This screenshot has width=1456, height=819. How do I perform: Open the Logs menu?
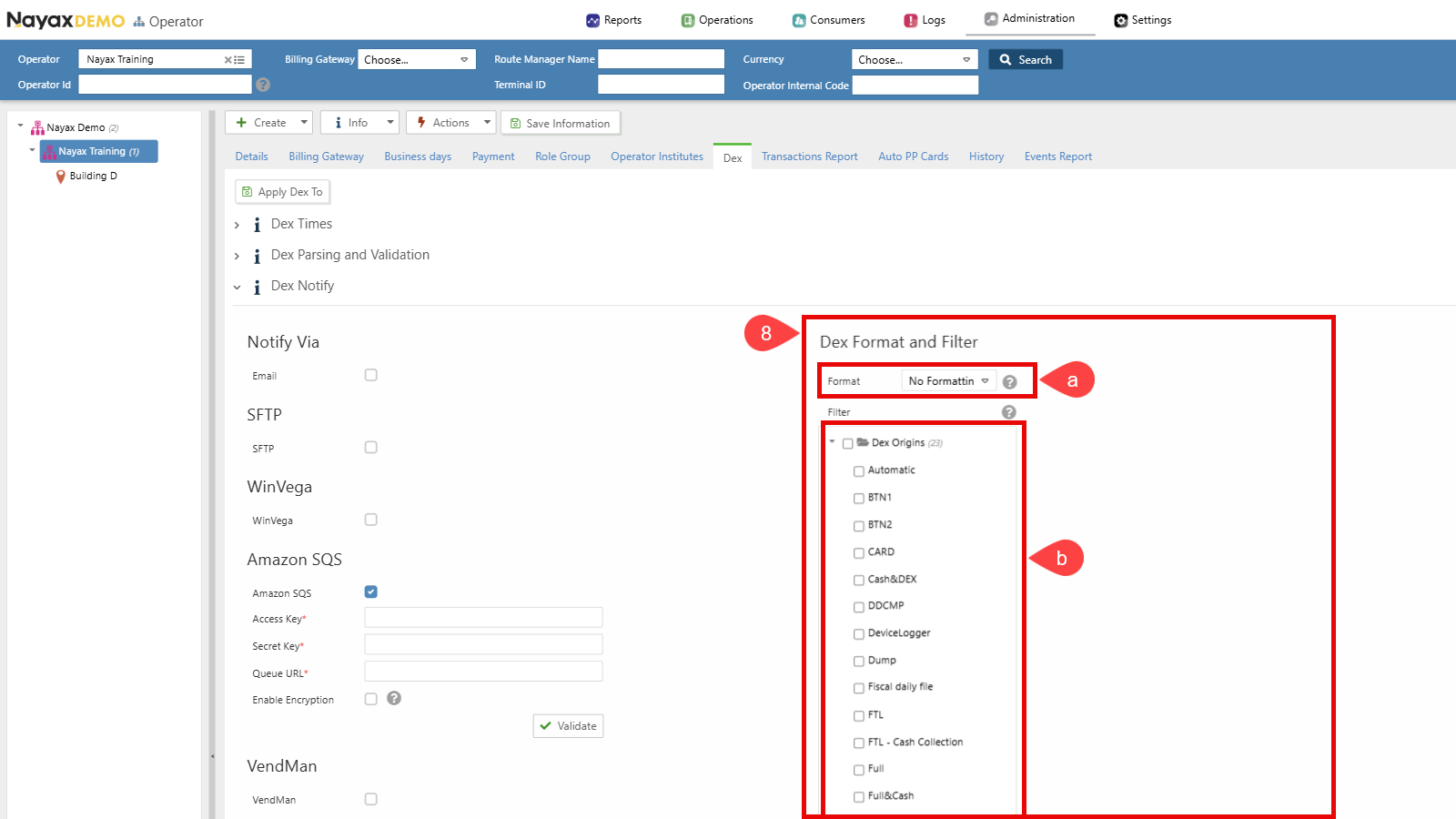(925, 20)
